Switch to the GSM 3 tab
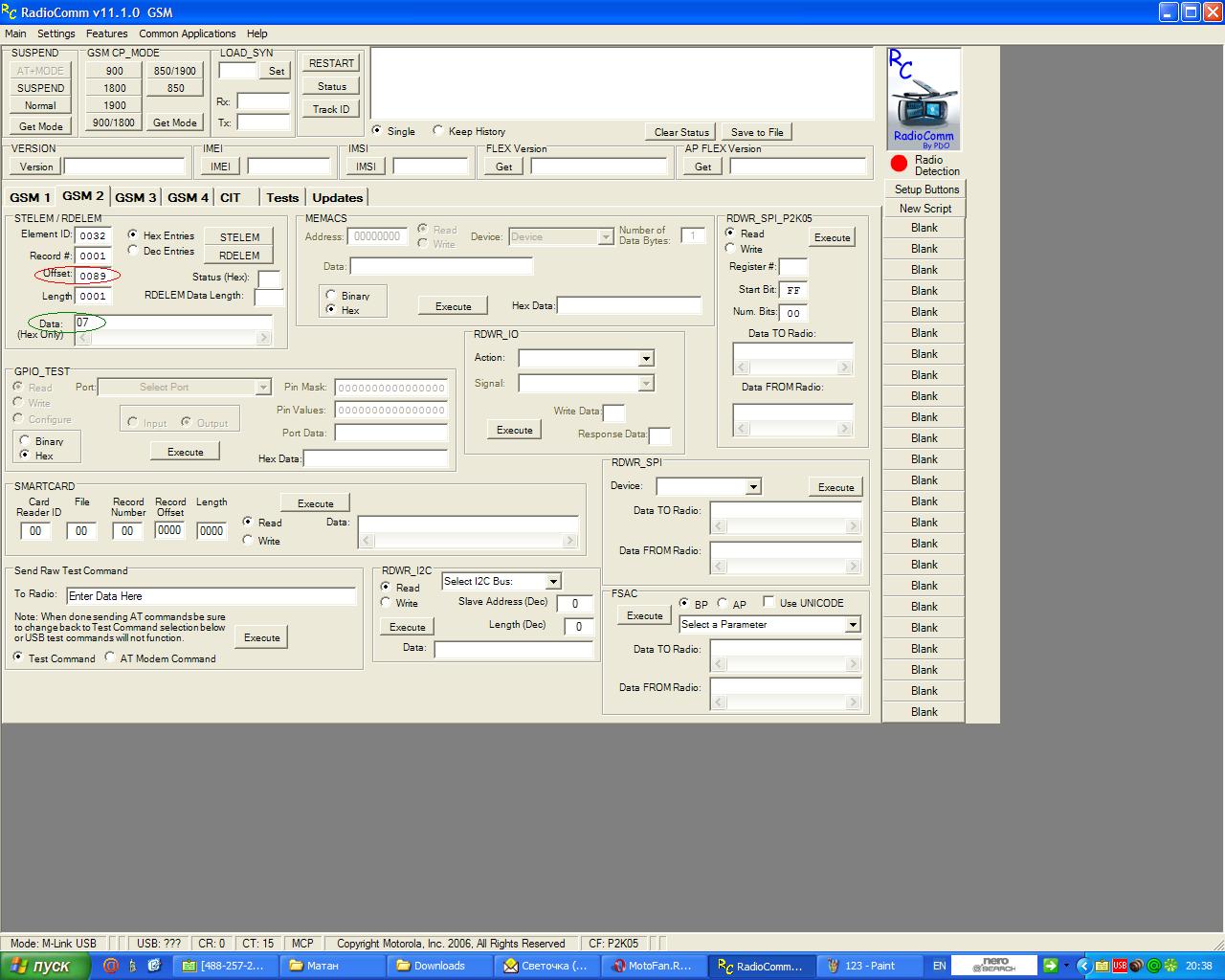This screenshot has height=980, width=1225. coord(135,197)
